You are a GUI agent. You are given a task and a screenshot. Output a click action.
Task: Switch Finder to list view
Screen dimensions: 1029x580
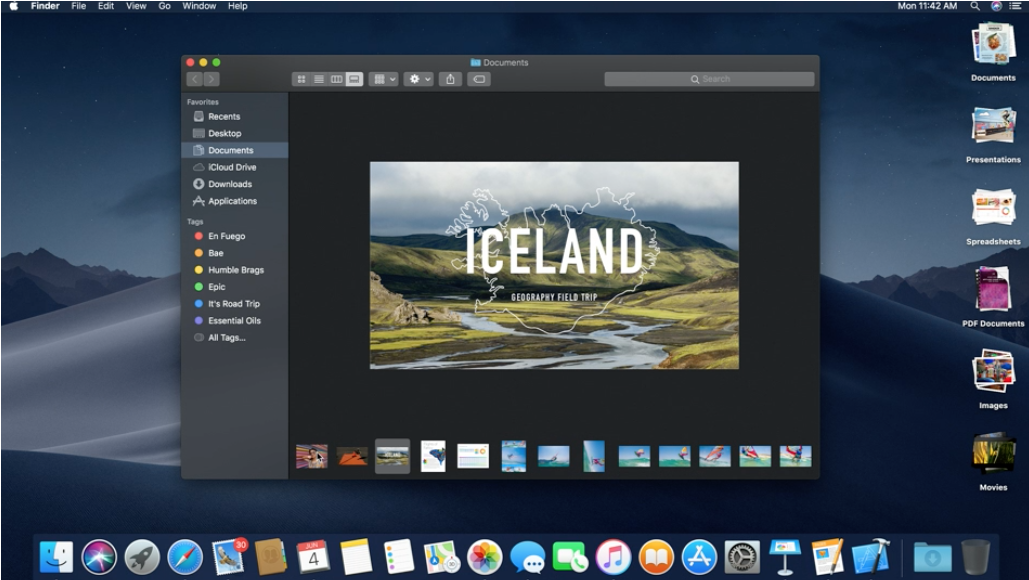[x=319, y=79]
